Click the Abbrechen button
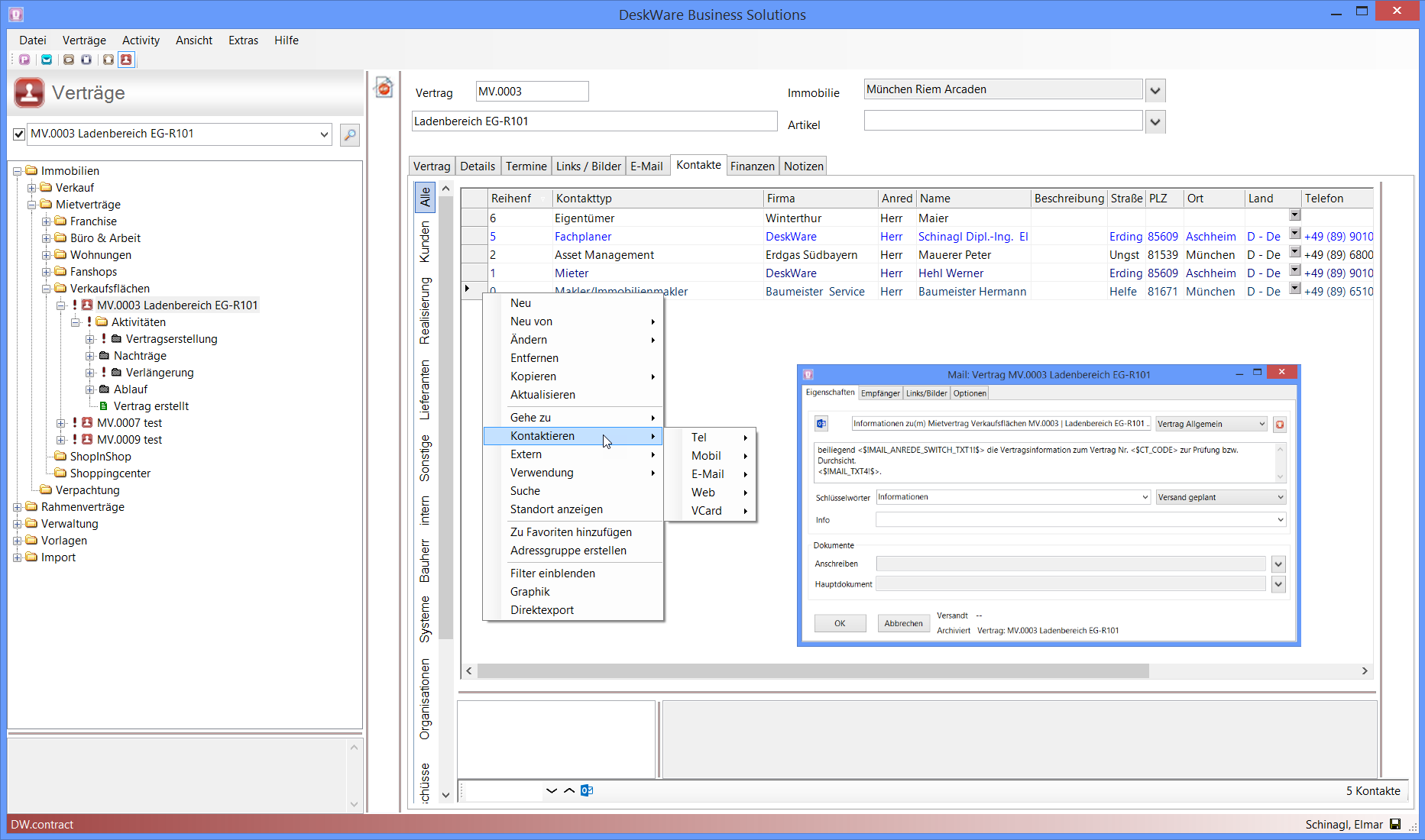This screenshot has height=840, width=1425. pos(903,623)
